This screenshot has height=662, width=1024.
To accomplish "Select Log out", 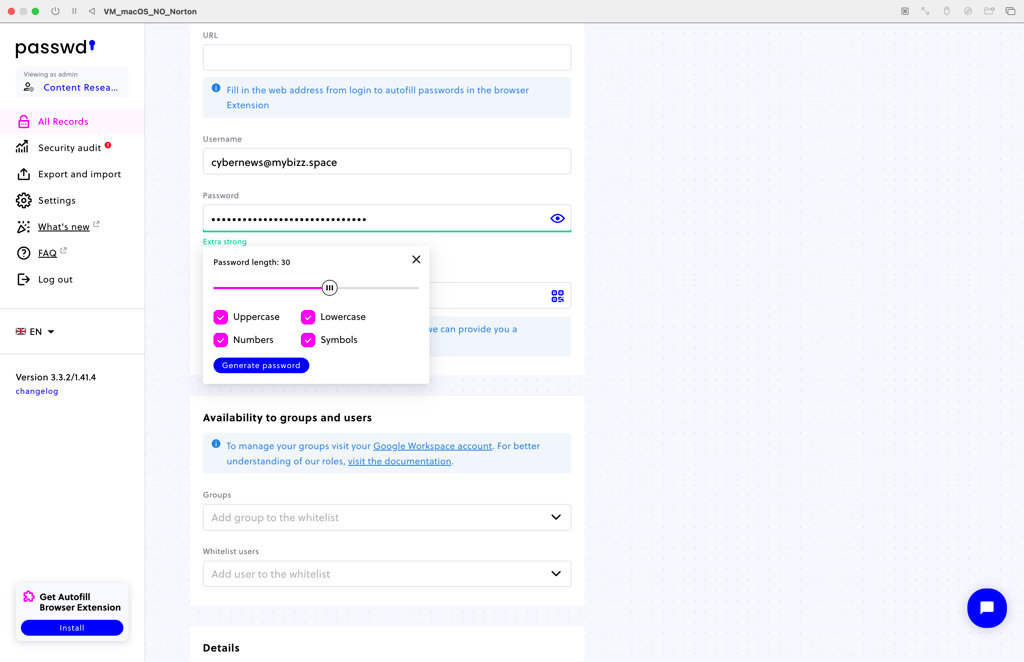I will tap(55, 279).
